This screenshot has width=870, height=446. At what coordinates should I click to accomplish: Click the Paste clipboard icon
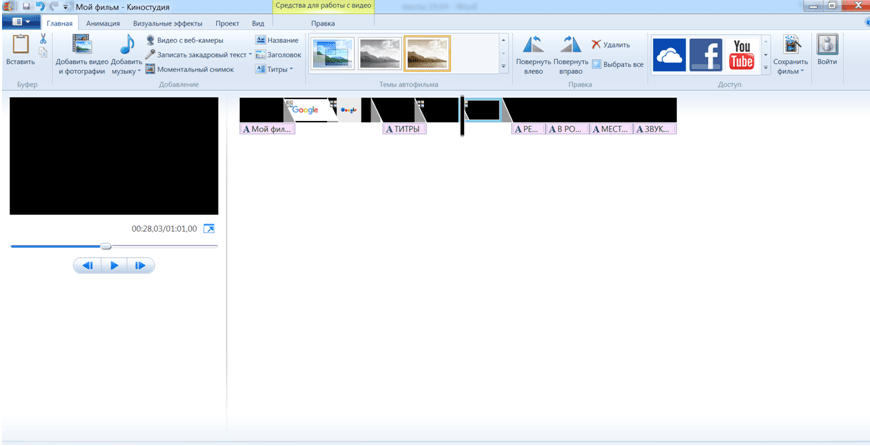point(20,45)
